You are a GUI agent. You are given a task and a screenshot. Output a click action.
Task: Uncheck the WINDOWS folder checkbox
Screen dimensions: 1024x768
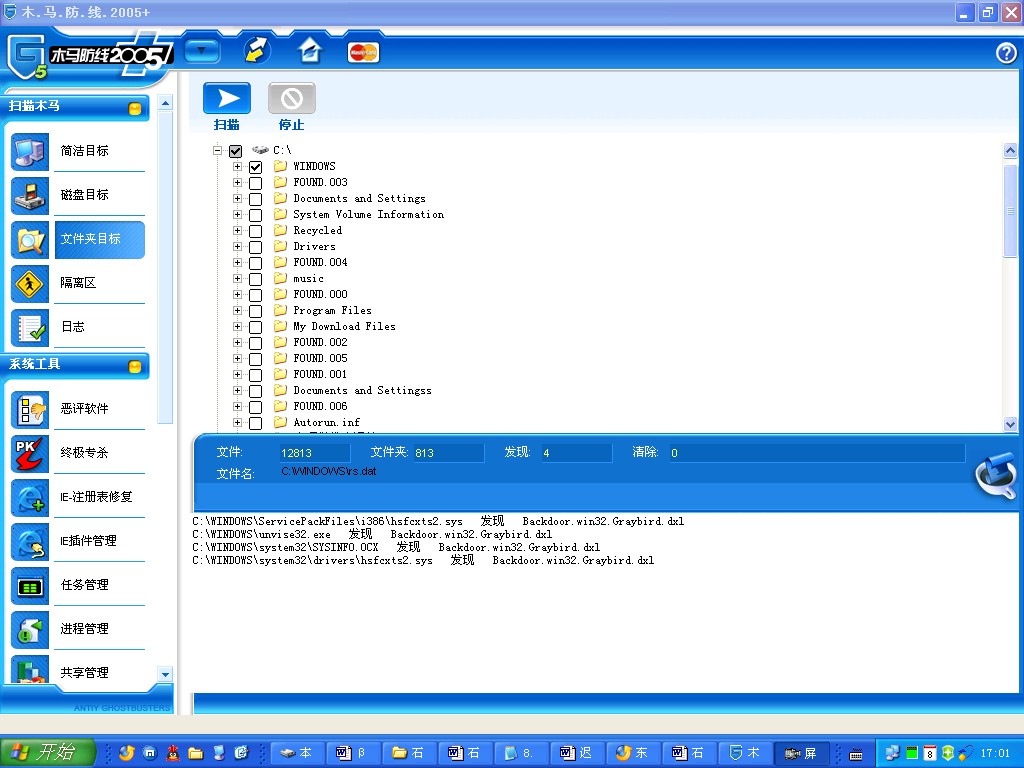point(255,167)
